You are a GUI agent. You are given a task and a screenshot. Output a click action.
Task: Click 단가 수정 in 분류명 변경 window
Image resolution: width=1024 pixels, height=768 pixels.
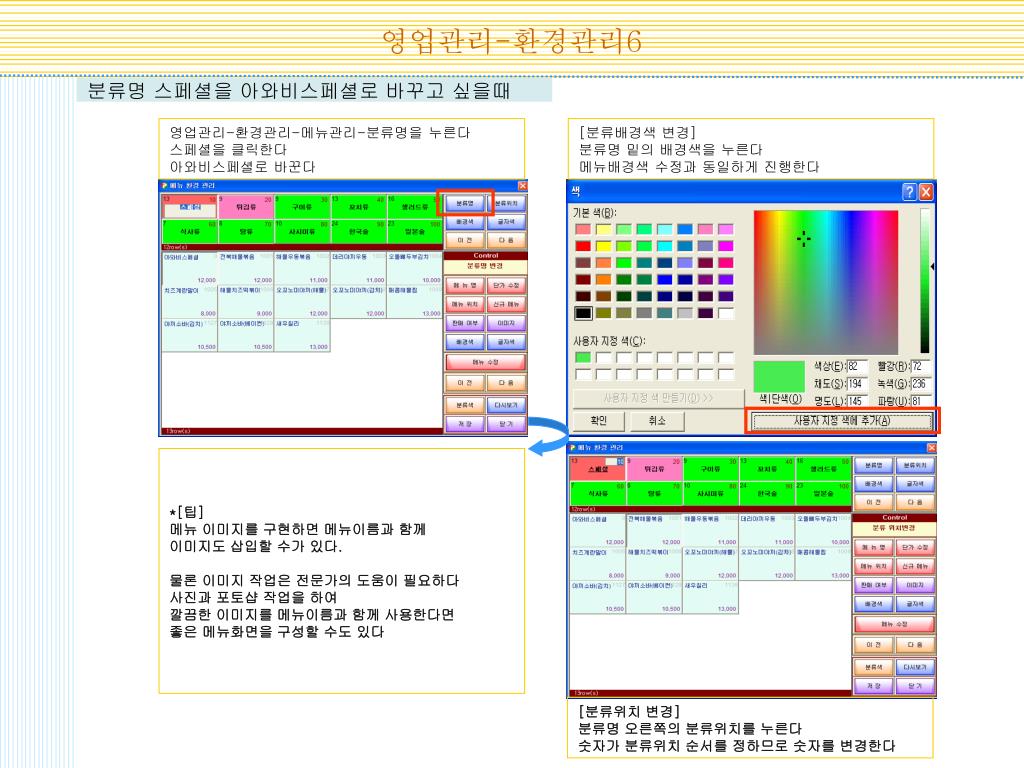point(506,285)
